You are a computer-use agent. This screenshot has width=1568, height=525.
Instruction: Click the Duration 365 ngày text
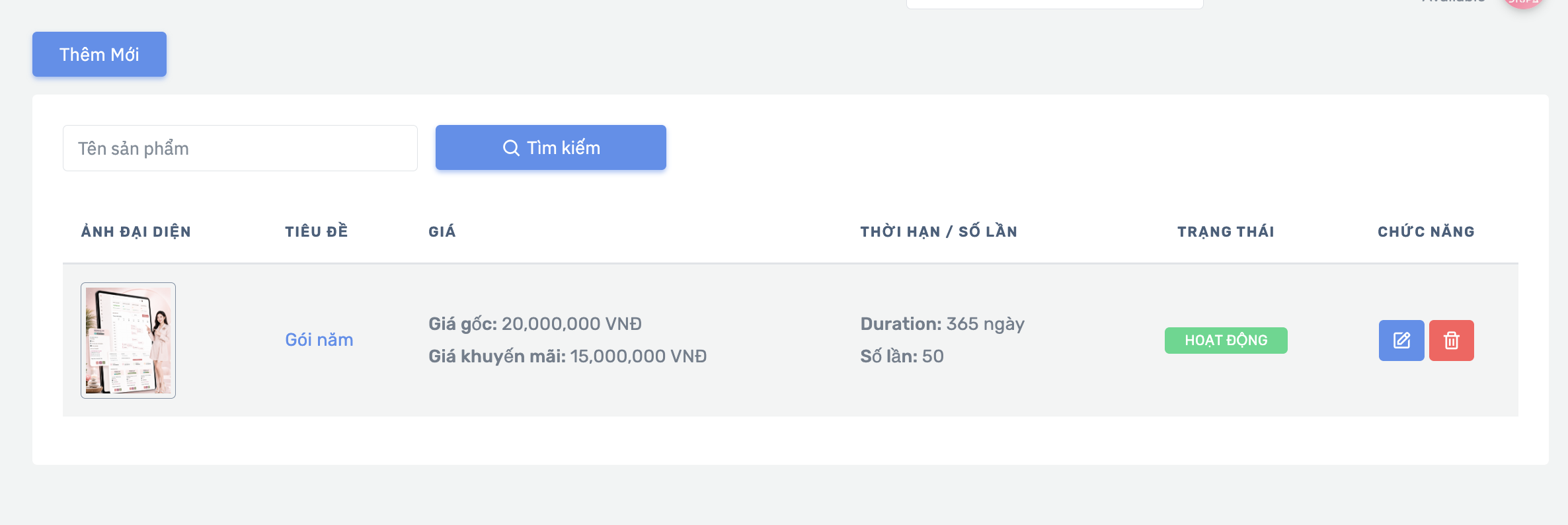pos(943,324)
